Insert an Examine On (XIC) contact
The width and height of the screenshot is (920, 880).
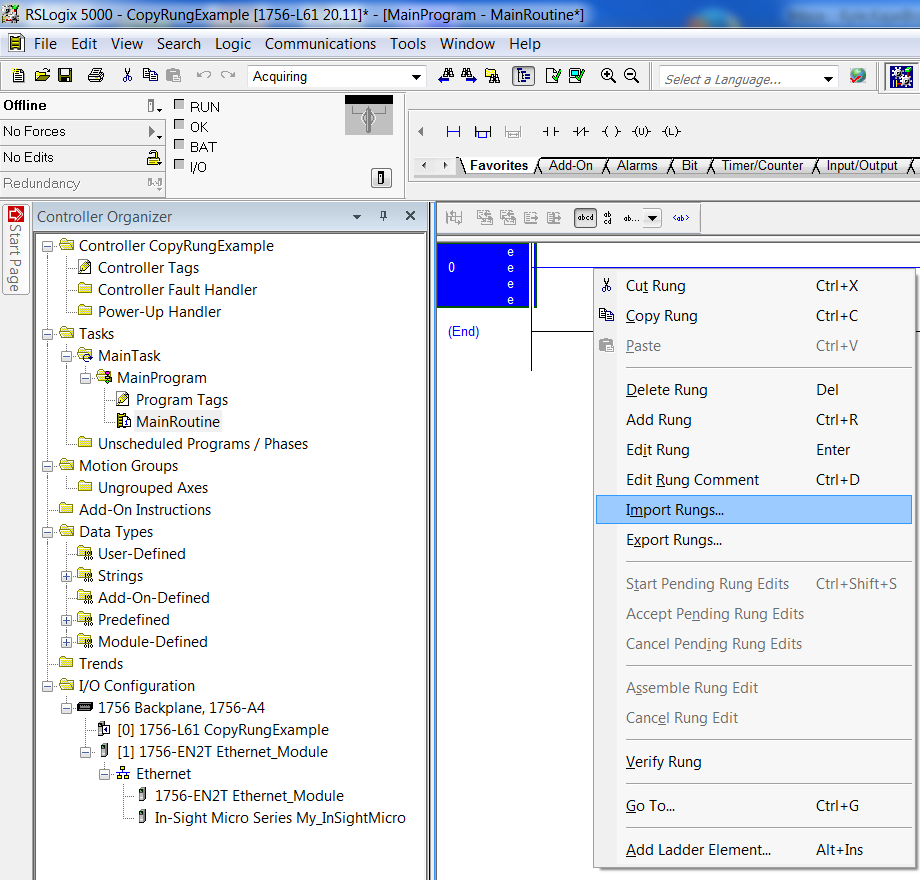(x=550, y=132)
